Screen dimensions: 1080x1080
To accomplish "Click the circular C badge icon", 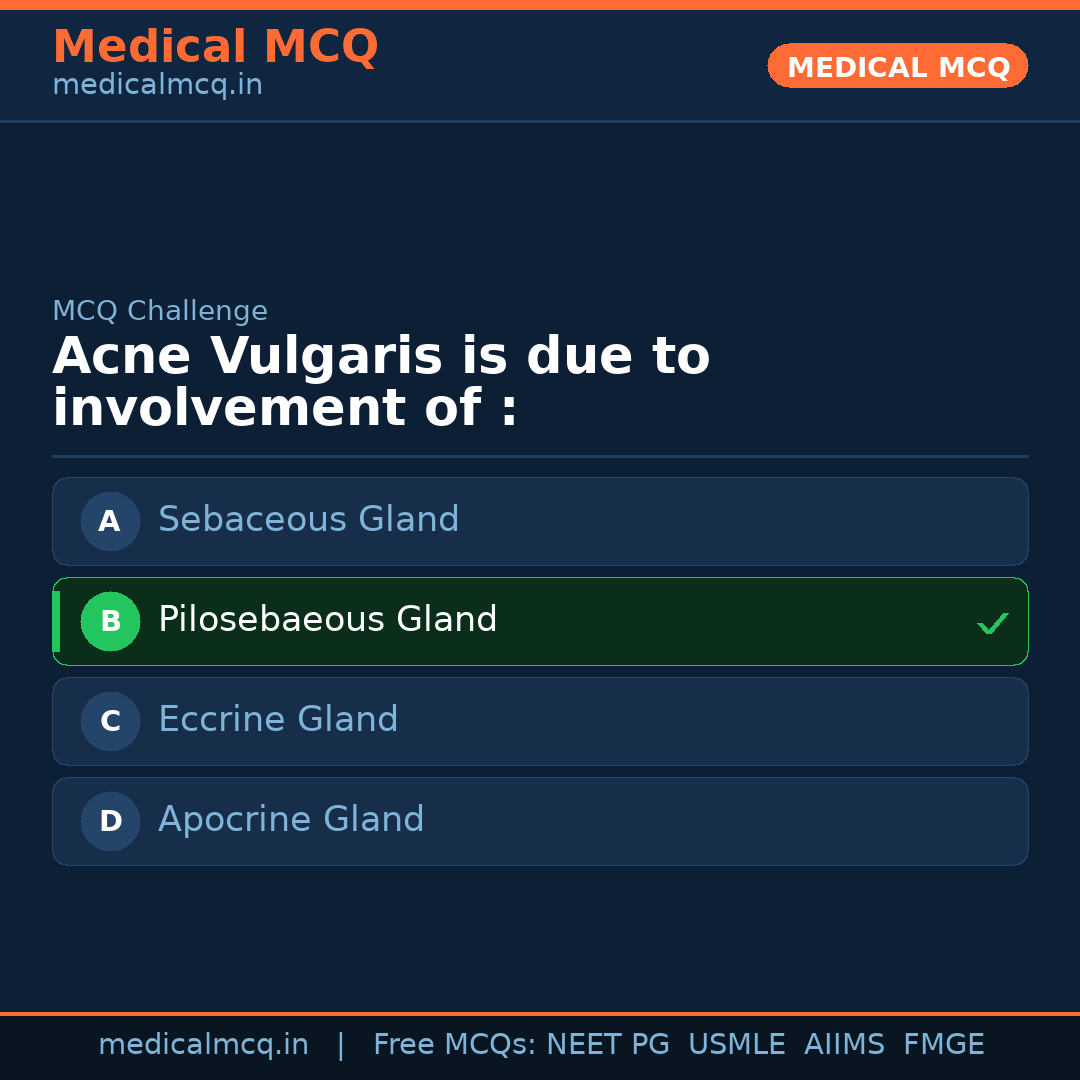I will [110, 721].
